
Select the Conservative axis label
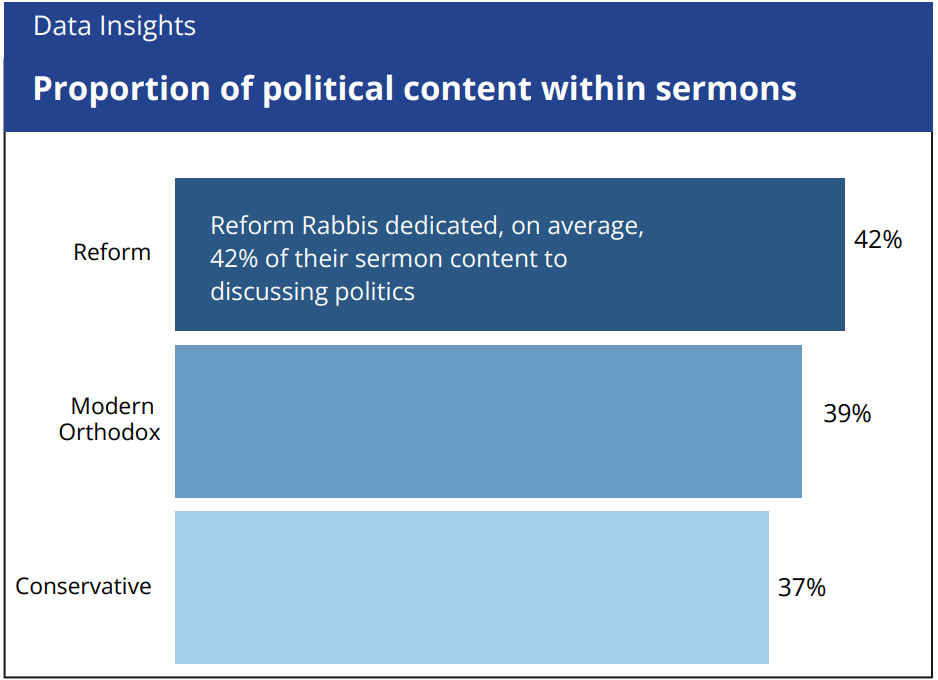point(83,586)
